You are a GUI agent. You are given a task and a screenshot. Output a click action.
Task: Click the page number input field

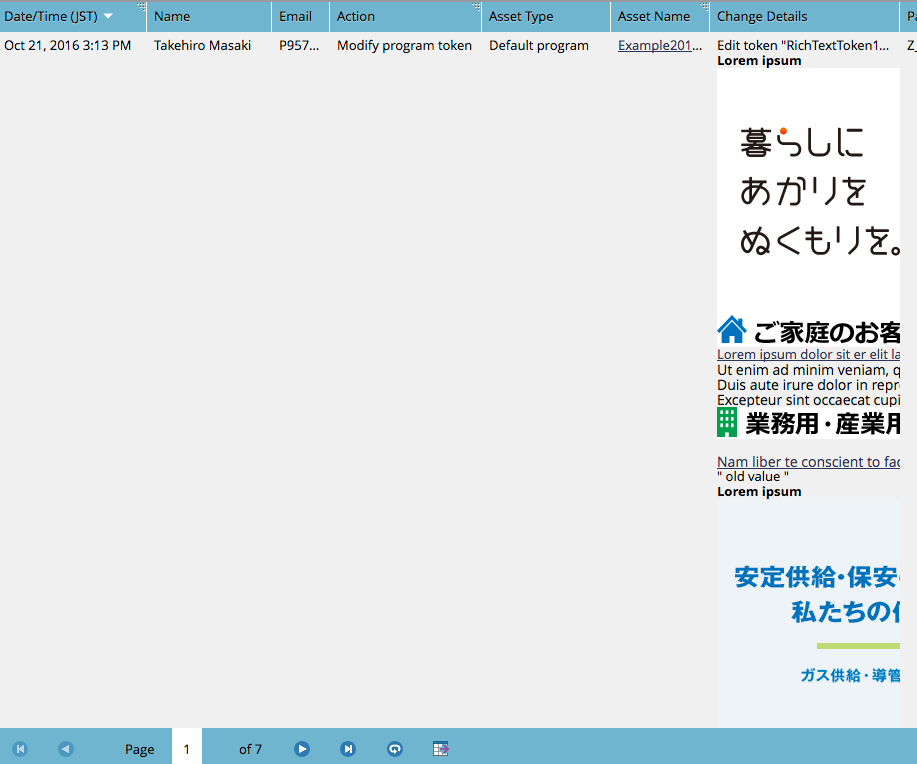pos(186,749)
